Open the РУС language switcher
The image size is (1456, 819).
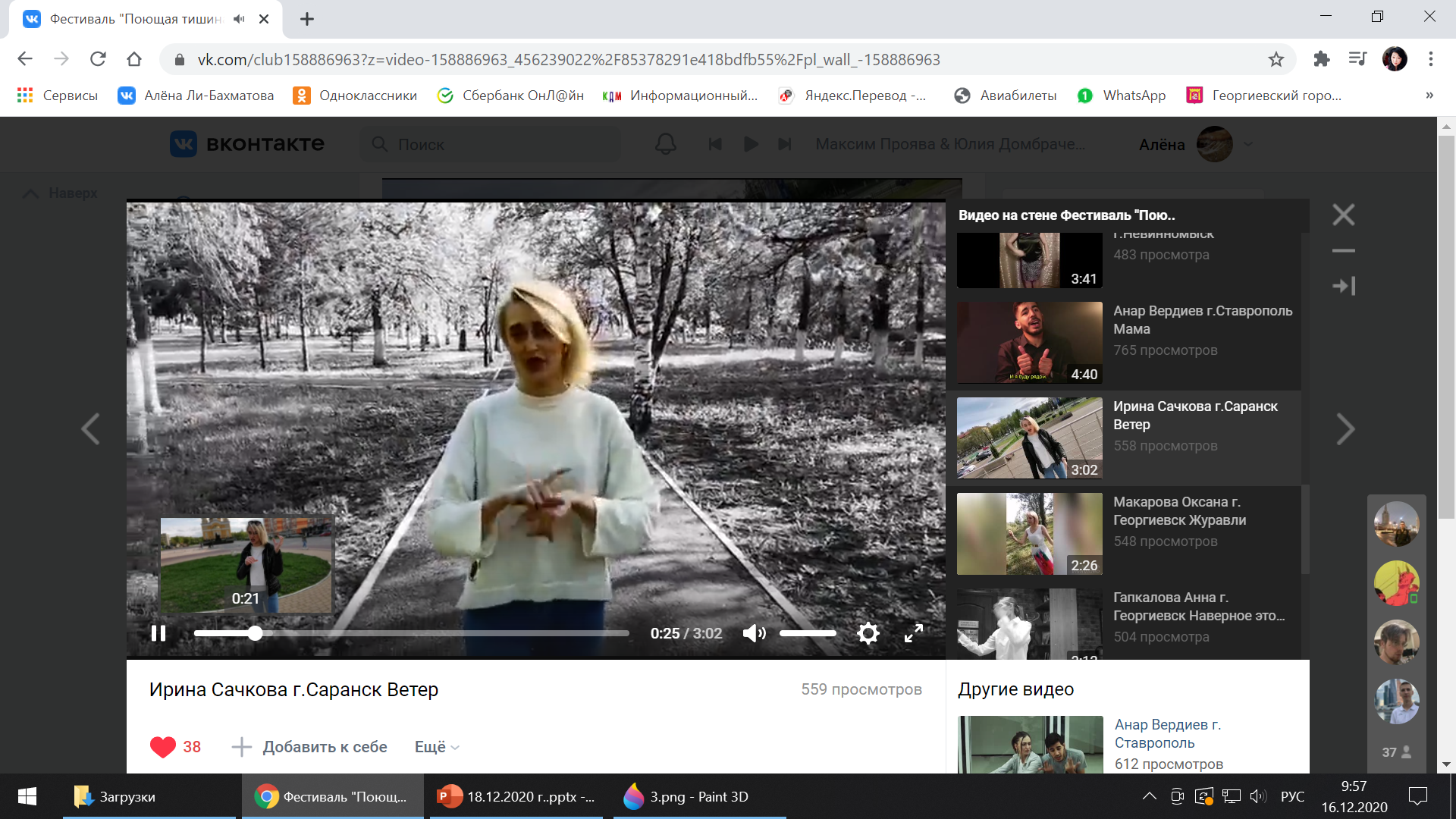(1293, 796)
